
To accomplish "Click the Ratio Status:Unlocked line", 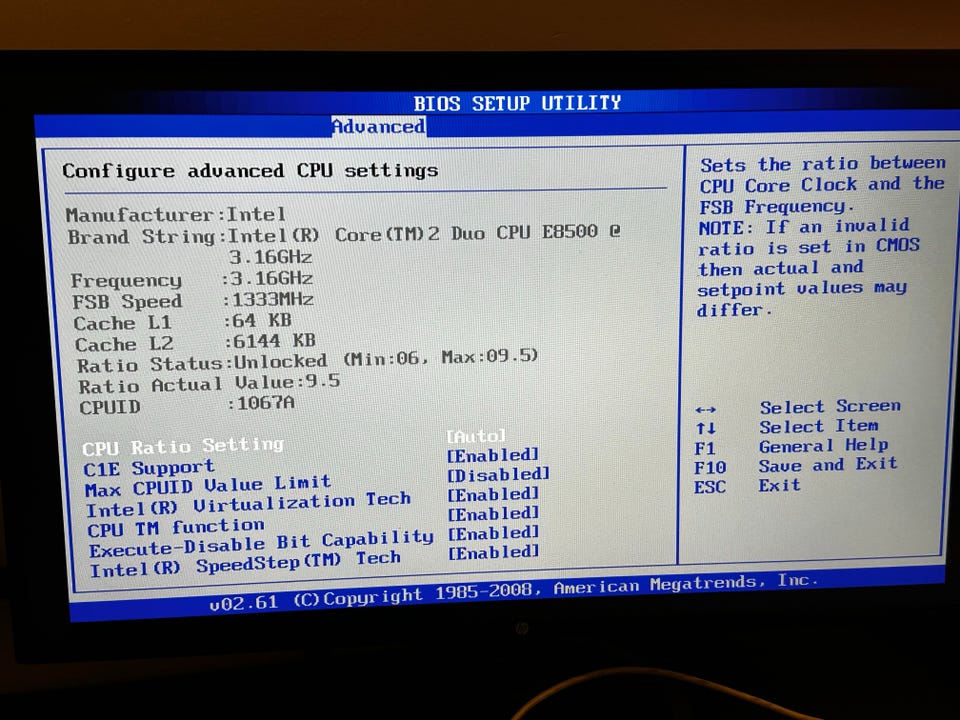I will (307, 361).
